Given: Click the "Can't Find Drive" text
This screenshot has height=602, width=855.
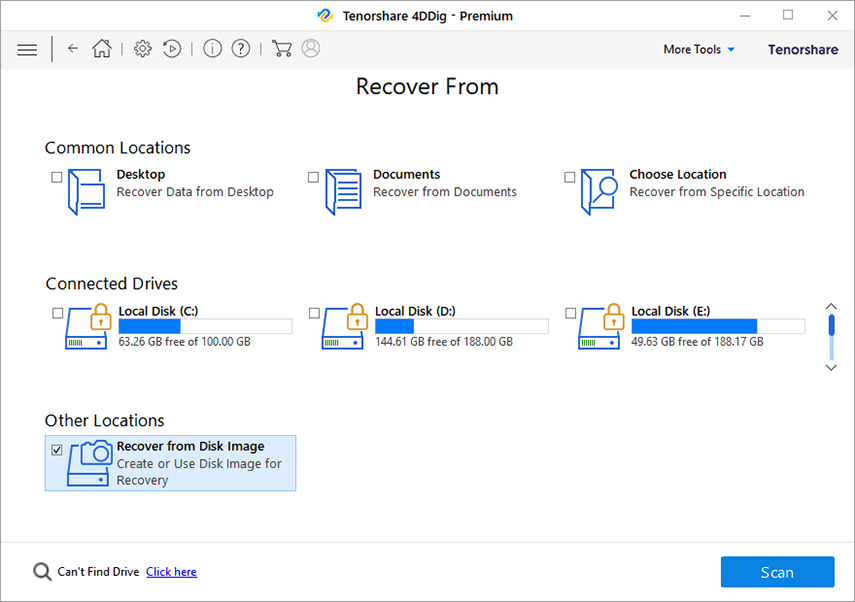Looking at the screenshot, I should 98,572.
